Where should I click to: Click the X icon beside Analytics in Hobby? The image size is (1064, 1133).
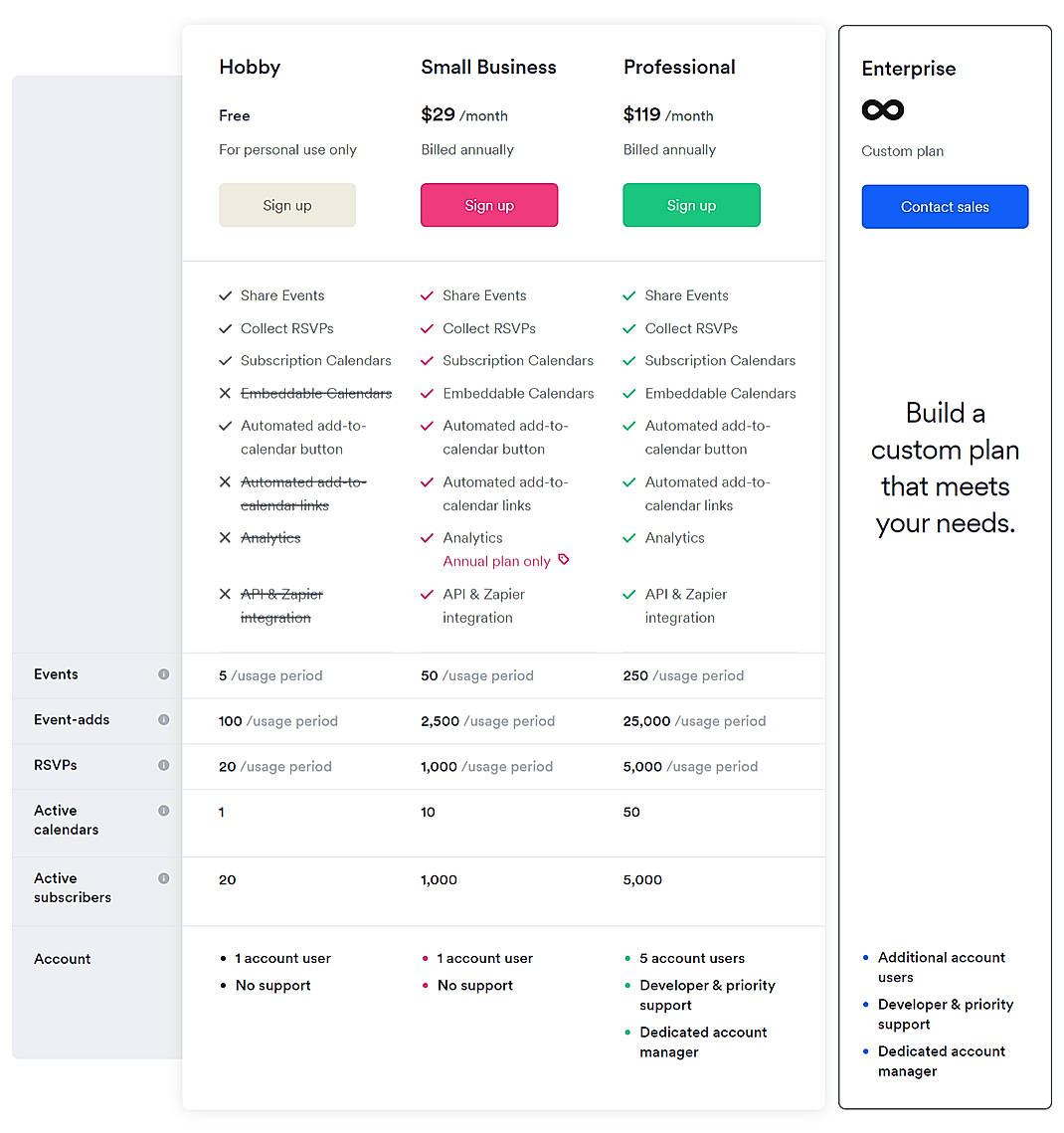click(225, 537)
